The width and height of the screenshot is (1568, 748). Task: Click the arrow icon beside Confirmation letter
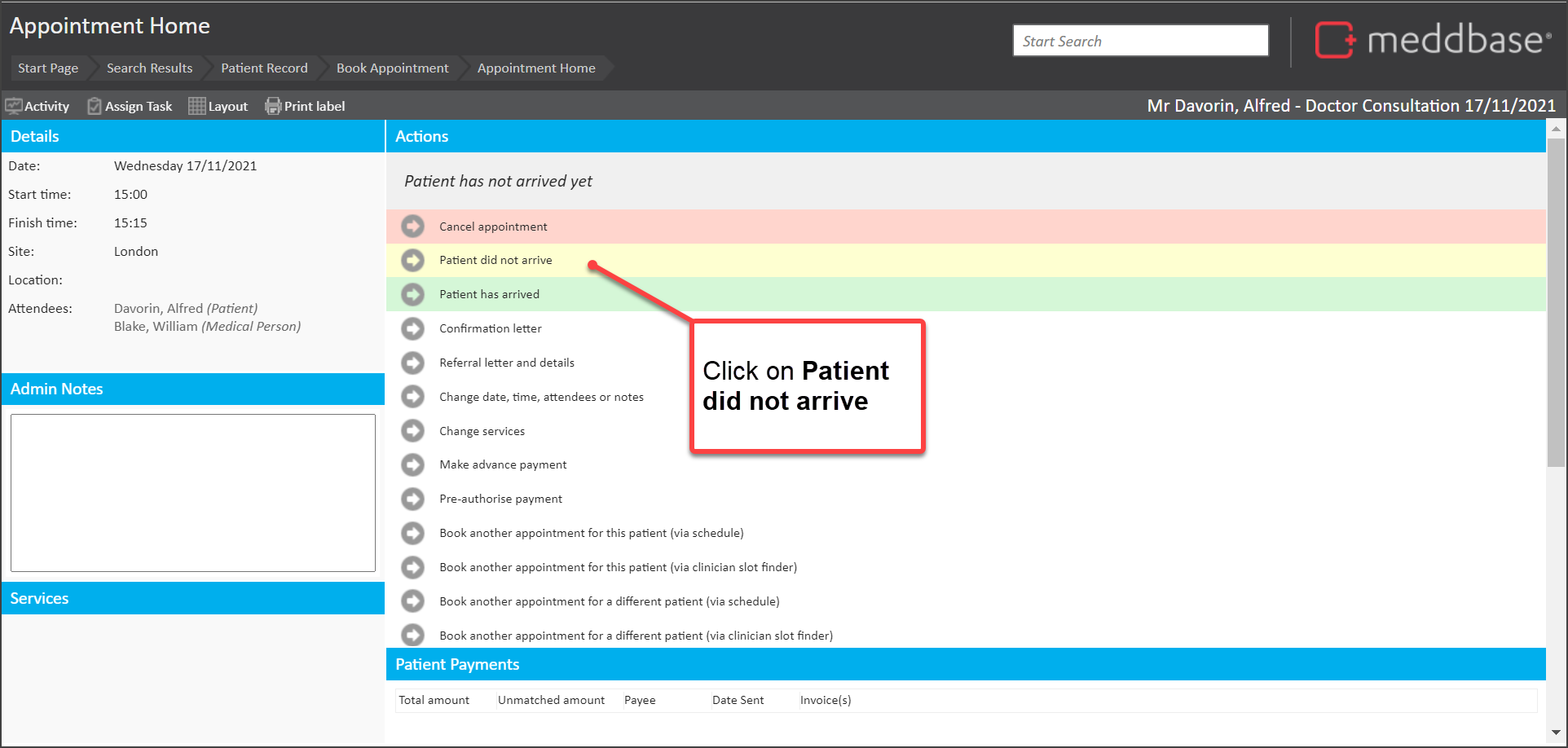(x=413, y=328)
